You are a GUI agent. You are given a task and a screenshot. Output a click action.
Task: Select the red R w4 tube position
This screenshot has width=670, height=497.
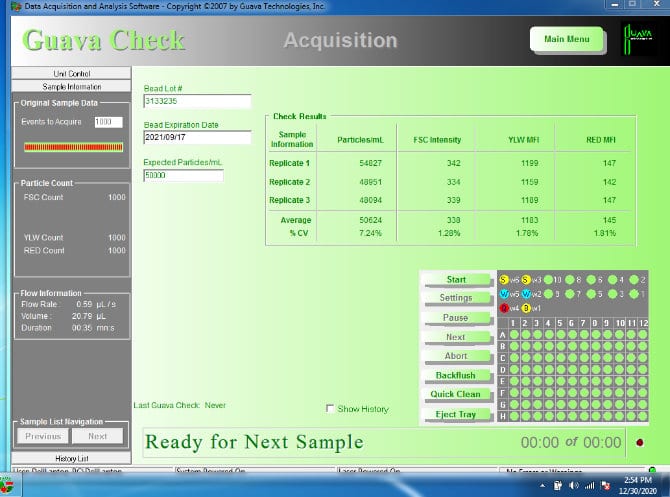tap(504, 308)
